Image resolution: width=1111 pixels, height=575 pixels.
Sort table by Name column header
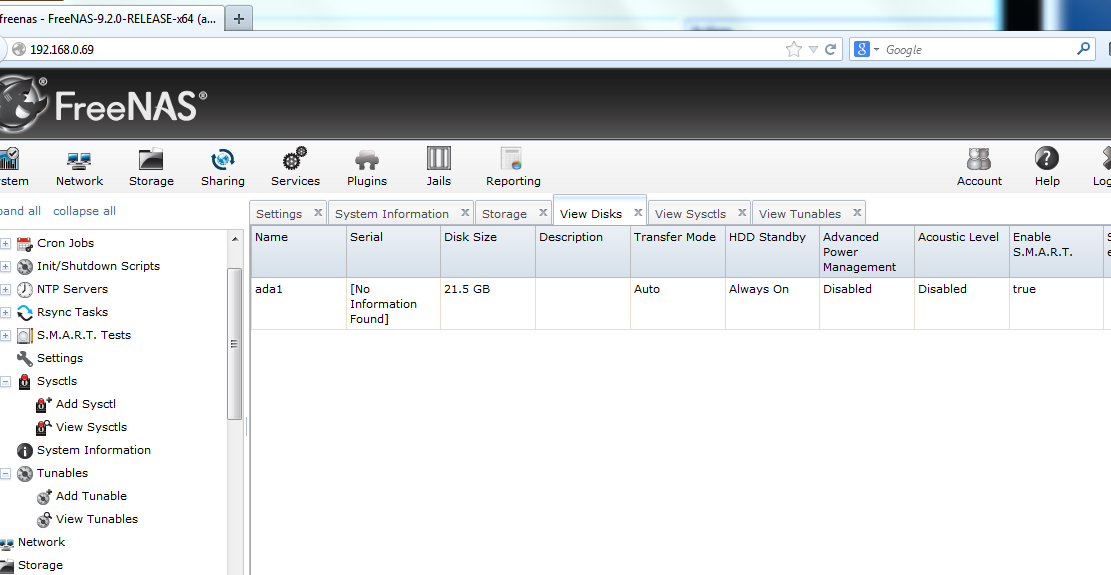(x=298, y=251)
